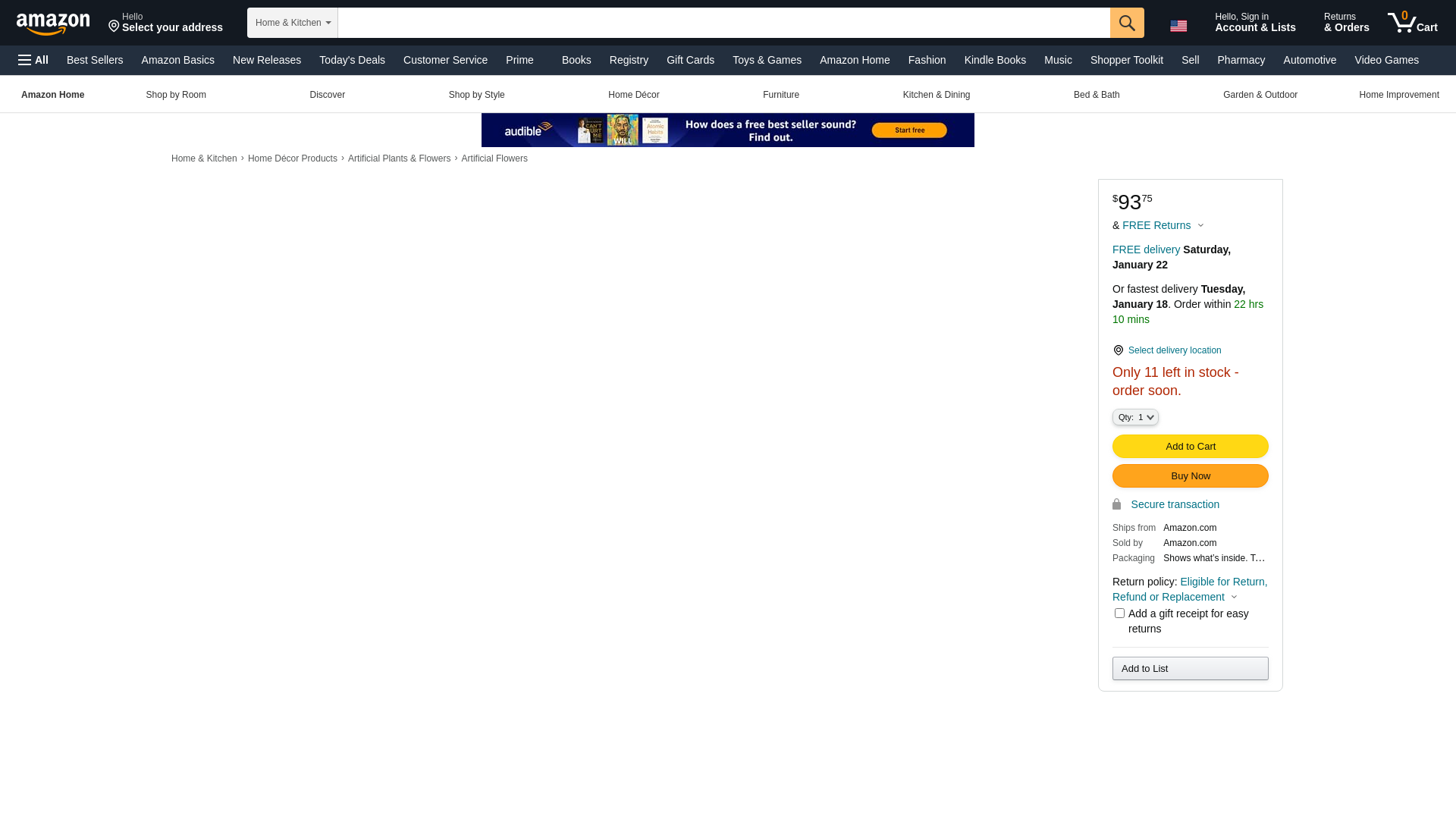Click into the search input field
This screenshot has height=819, width=1456.
click(x=723, y=23)
